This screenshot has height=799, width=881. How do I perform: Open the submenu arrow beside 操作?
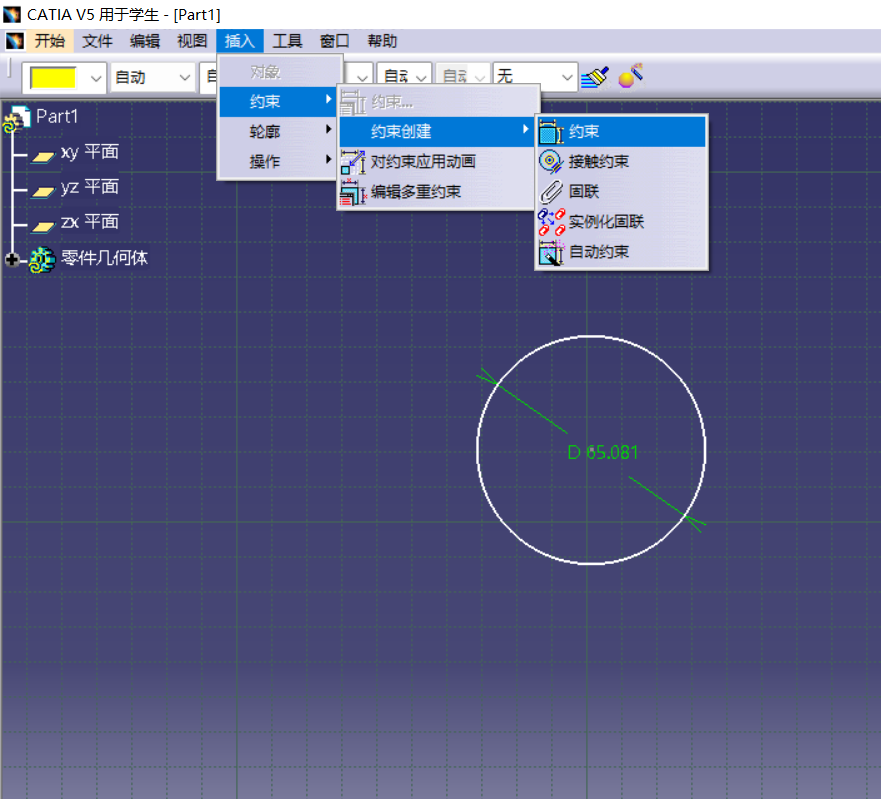tap(329, 160)
